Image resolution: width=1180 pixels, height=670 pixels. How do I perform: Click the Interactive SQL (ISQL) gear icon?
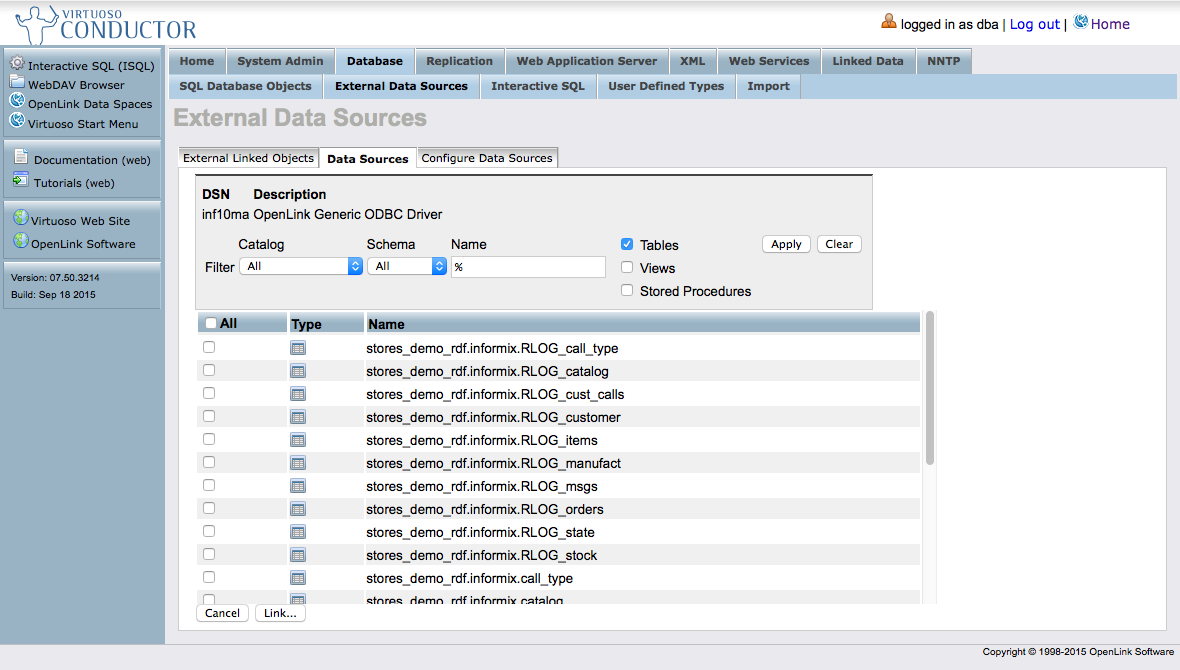pyautogui.click(x=17, y=64)
